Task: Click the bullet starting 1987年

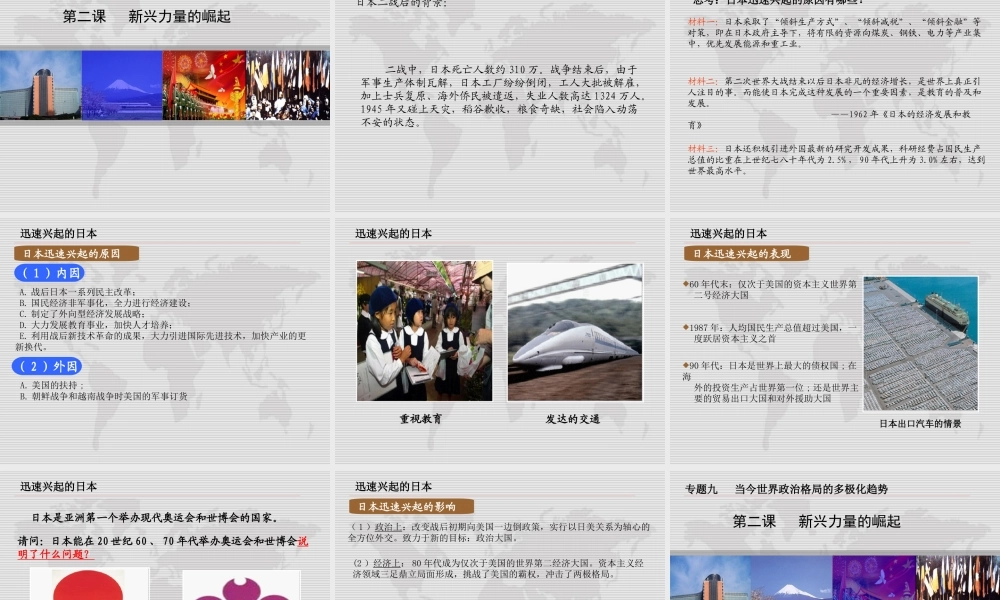Action: point(770,333)
